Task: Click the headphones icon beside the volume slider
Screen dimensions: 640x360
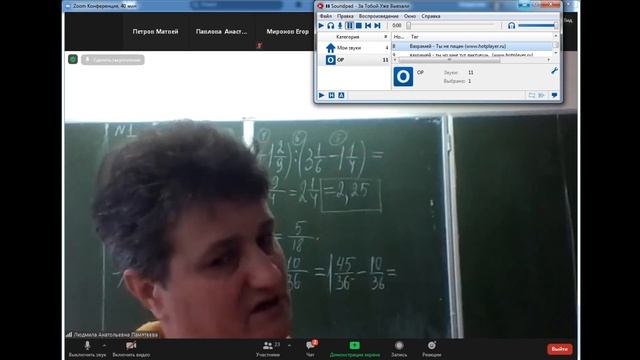Action: (x=511, y=25)
